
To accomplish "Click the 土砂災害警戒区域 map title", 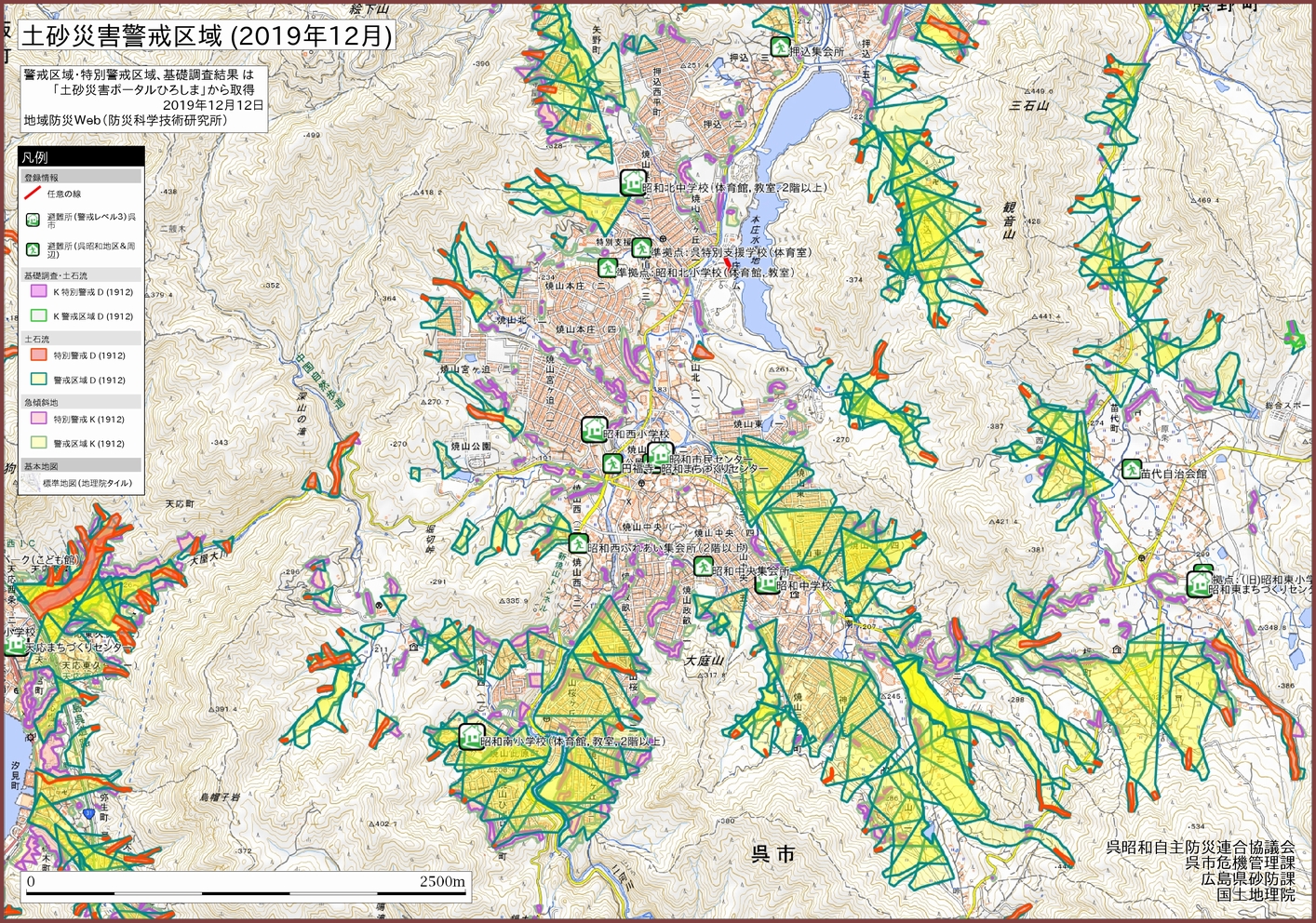I will tap(205, 36).
